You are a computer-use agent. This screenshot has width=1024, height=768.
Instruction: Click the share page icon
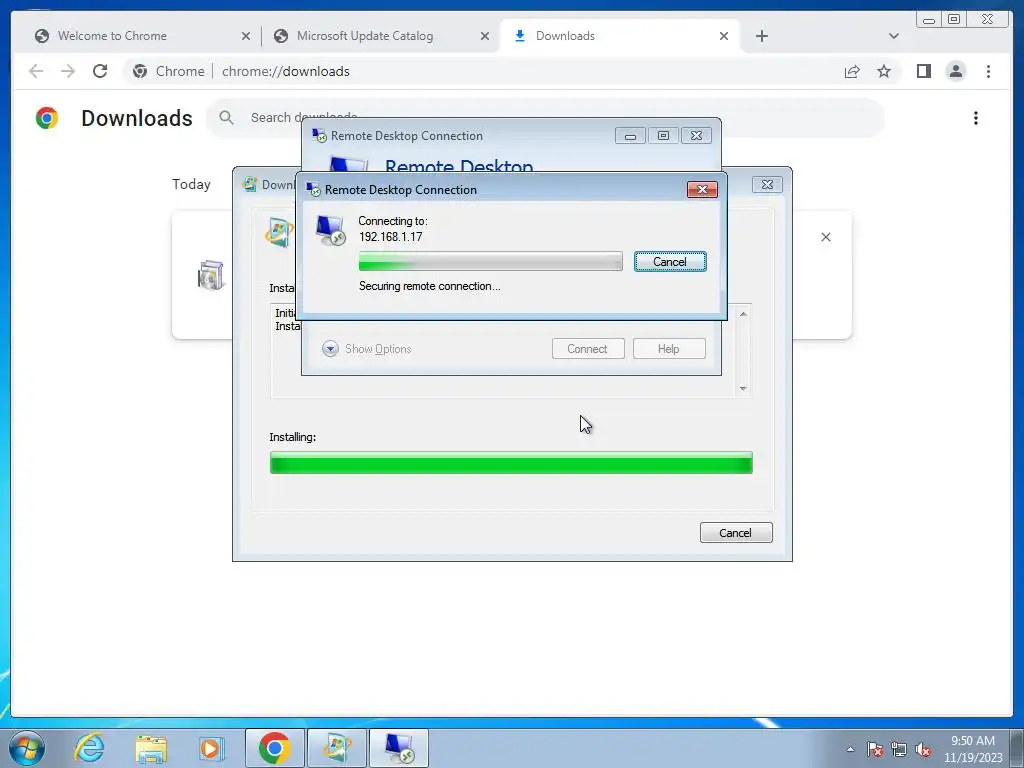pos(852,71)
